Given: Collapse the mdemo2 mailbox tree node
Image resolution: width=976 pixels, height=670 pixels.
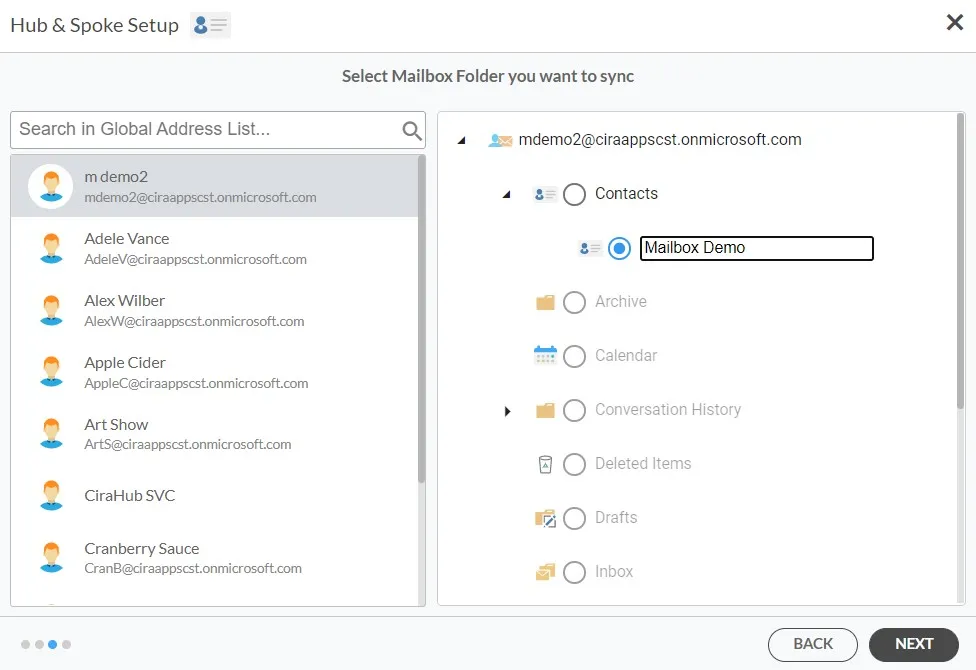Looking at the screenshot, I should (x=462, y=141).
